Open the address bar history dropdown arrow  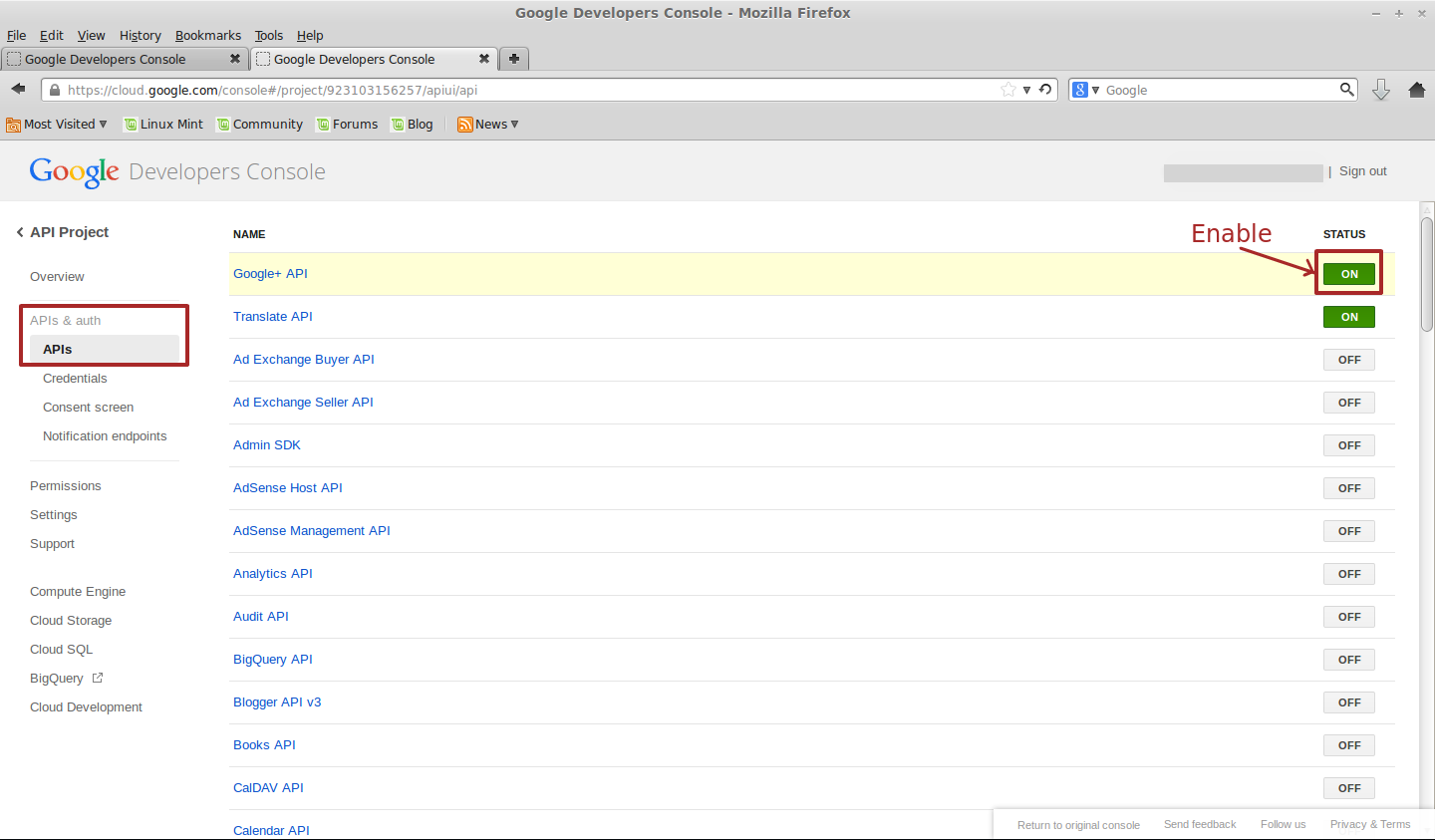coord(1026,90)
